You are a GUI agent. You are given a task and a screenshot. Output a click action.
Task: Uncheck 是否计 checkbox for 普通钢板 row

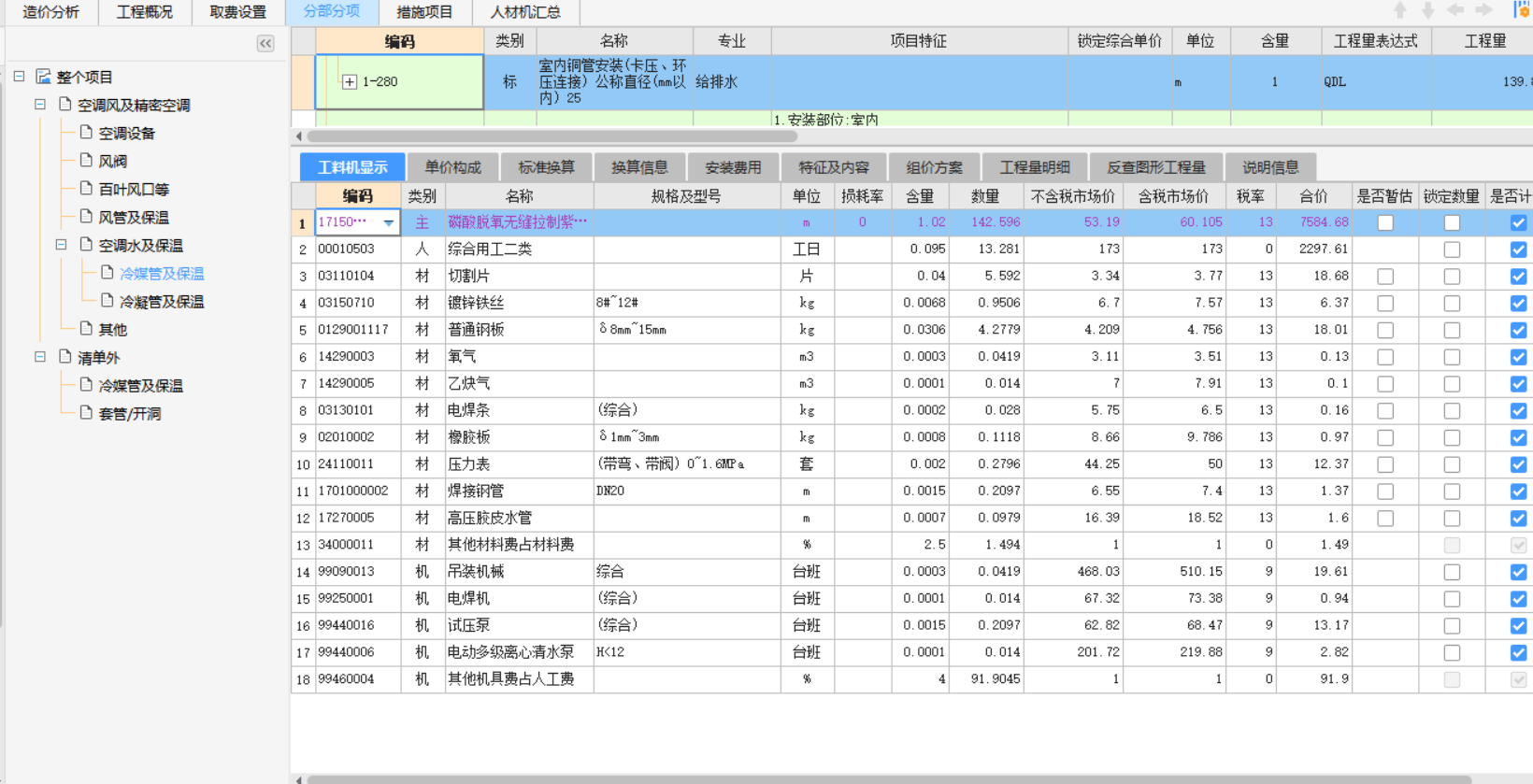[x=1518, y=331]
